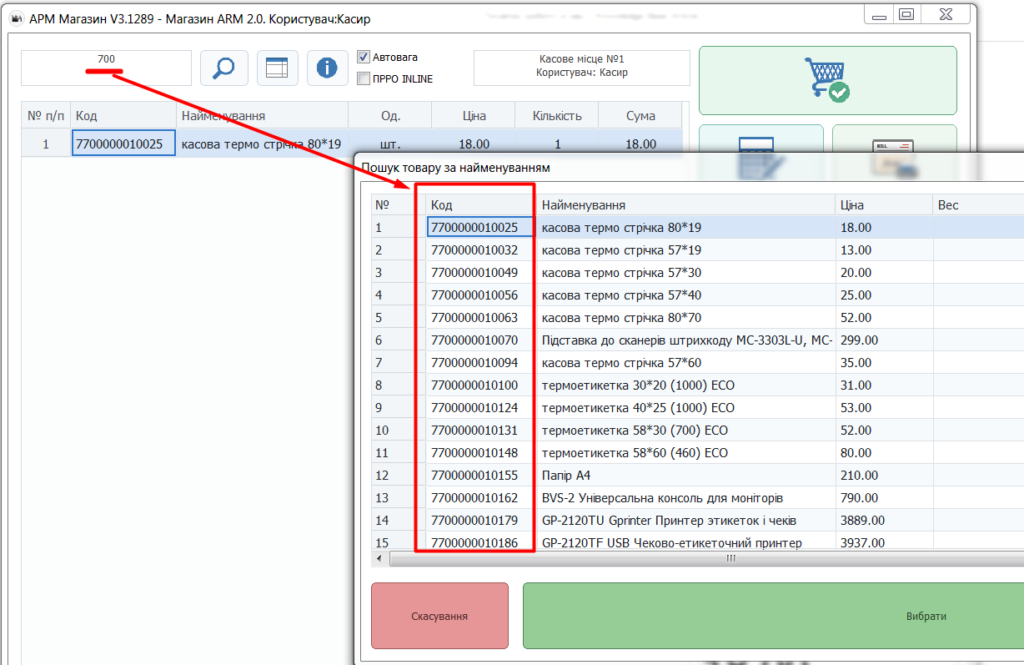This screenshot has width=1024, height=665.
Task: Select BVS-2 Універсальна консоль для моніторів row
Action: click(697, 498)
